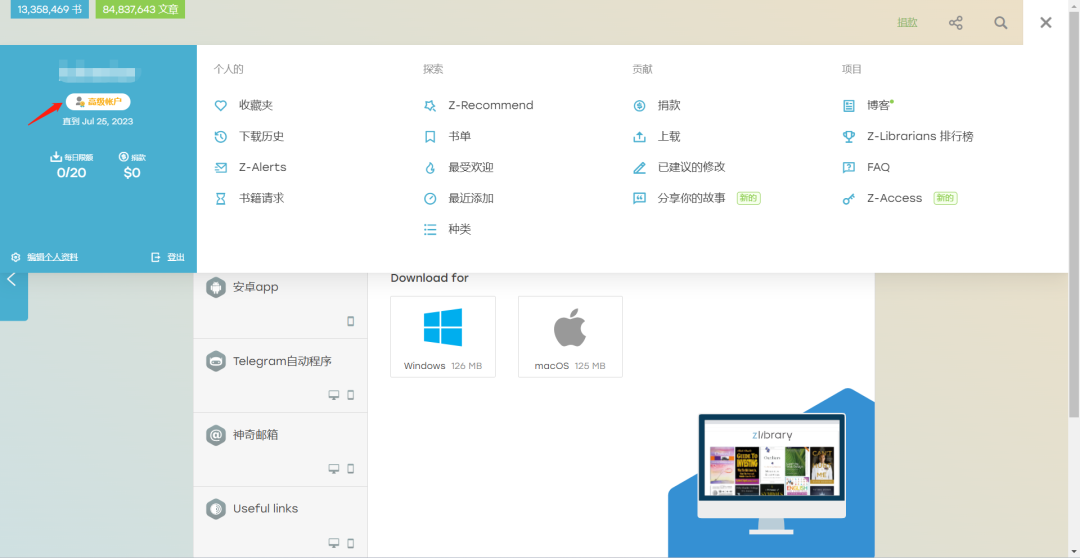The width and height of the screenshot is (1080, 558).
Task: Click the 每日限额 download icon
Action: (56, 157)
